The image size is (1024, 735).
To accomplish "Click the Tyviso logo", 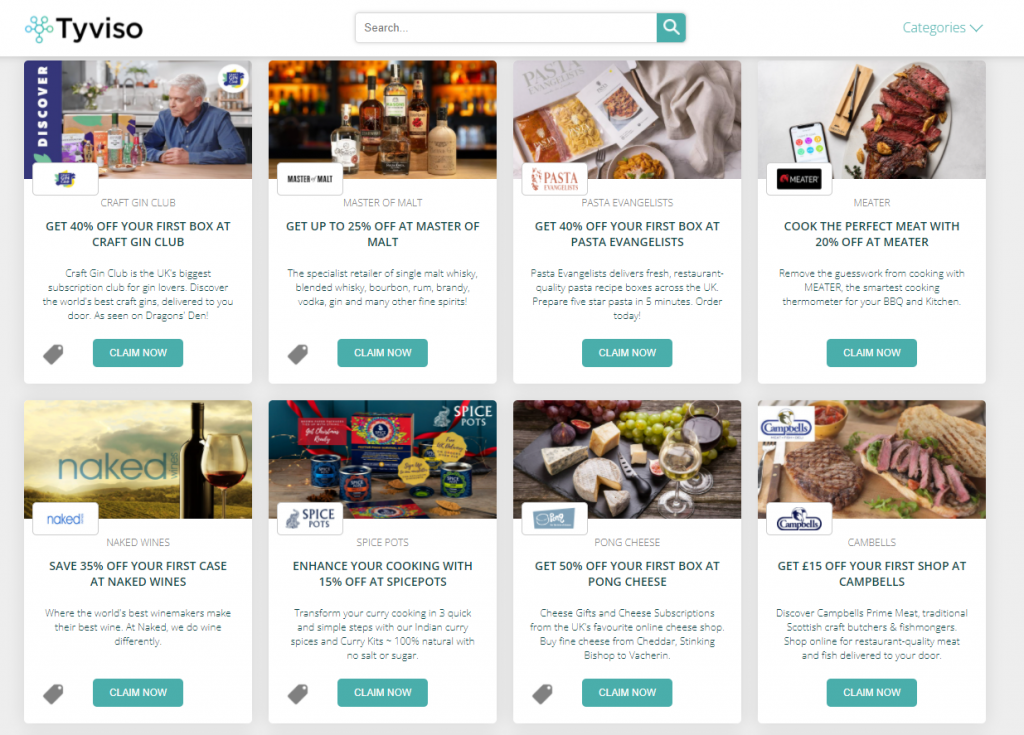I will (x=84, y=28).
